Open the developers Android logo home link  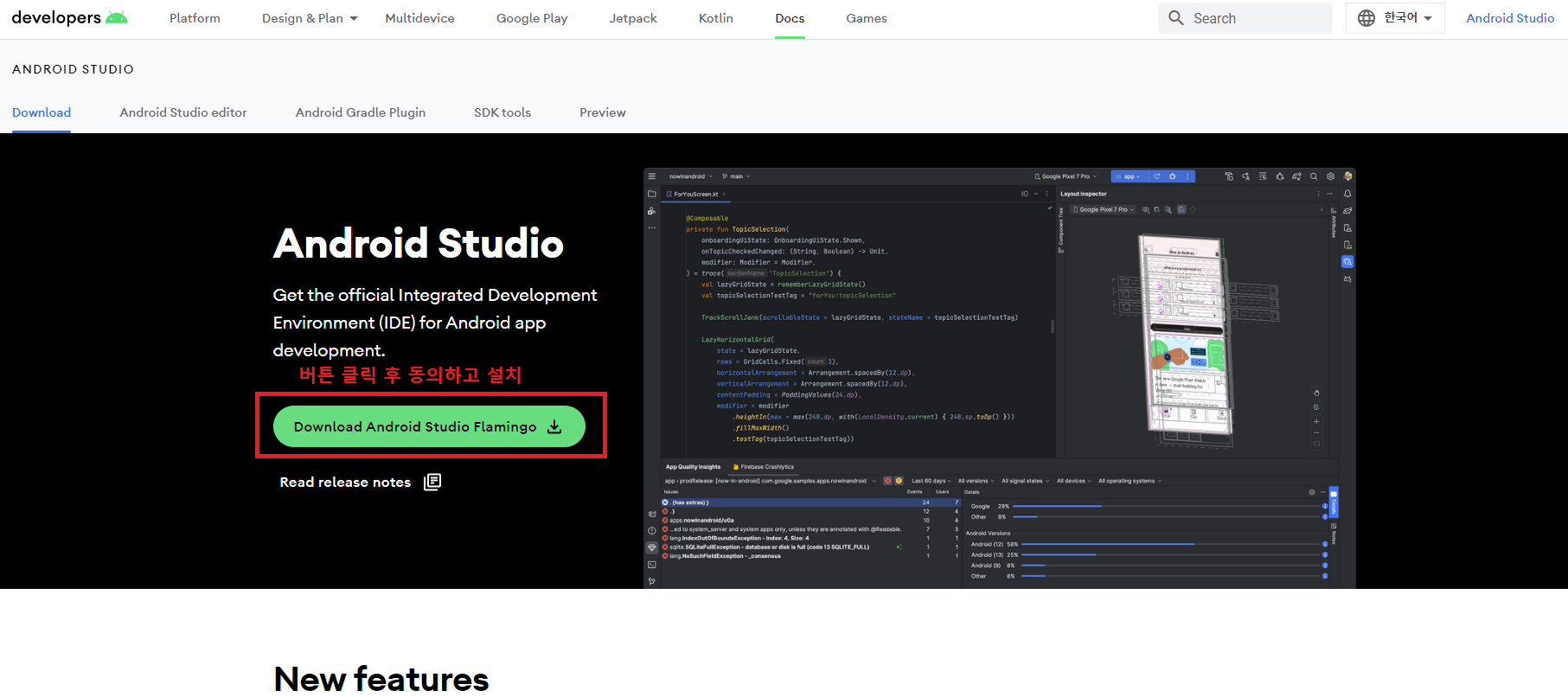click(x=69, y=18)
